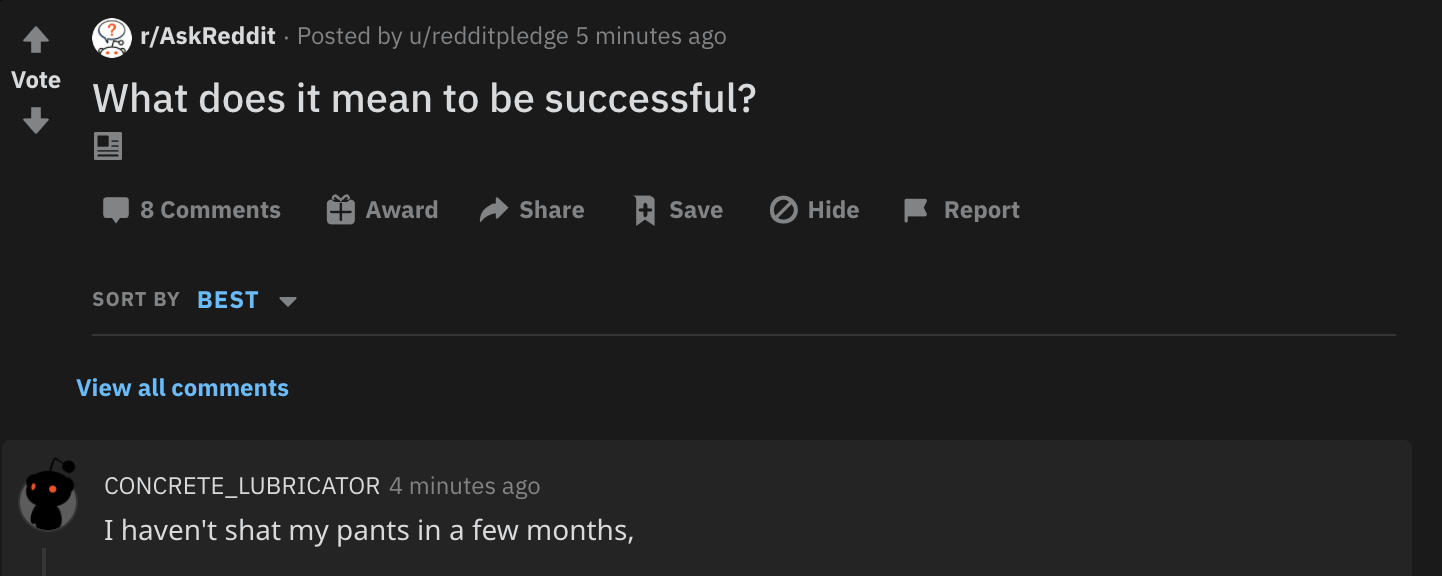This screenshot has height=576, width=1442.
Task: Give an Award using the gift icon
Action: tap(341, 209)
